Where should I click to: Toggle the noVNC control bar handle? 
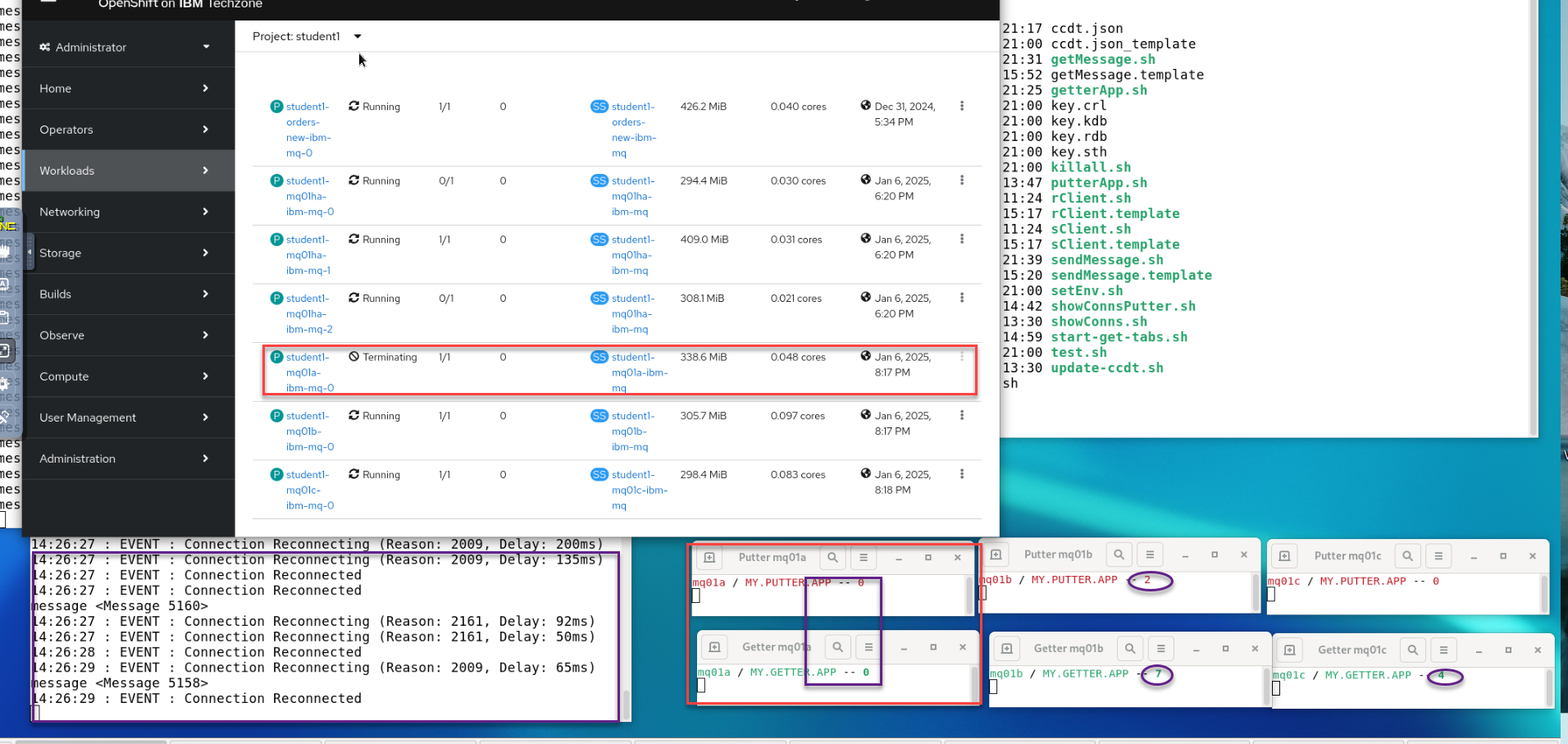point(30,252)
